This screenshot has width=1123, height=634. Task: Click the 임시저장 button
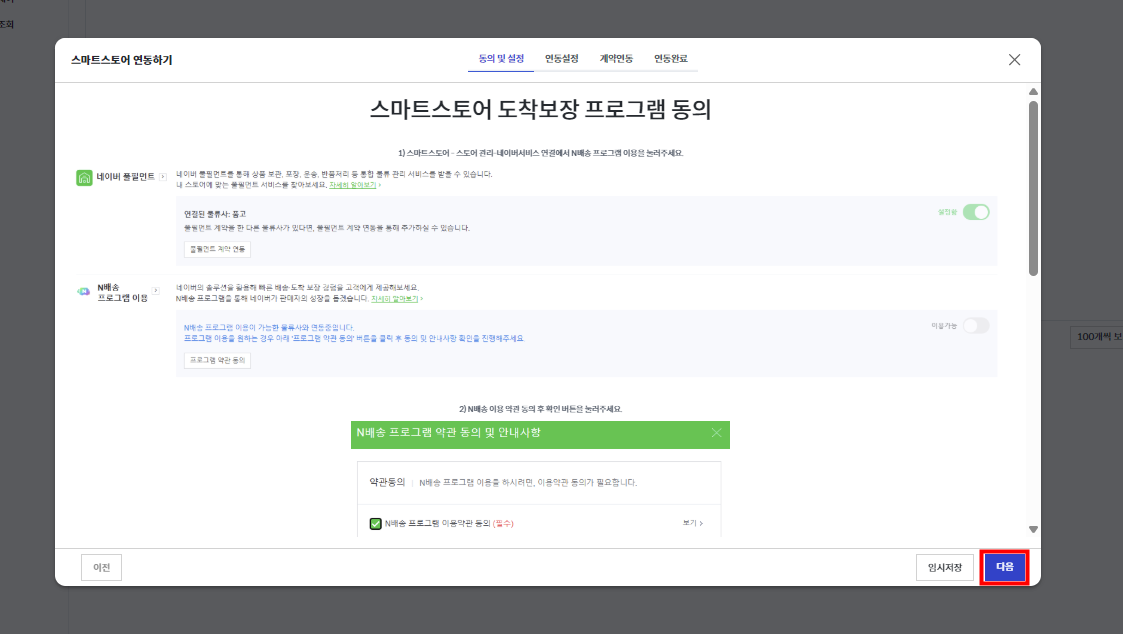pyautogui.click(x=945, y=567)
